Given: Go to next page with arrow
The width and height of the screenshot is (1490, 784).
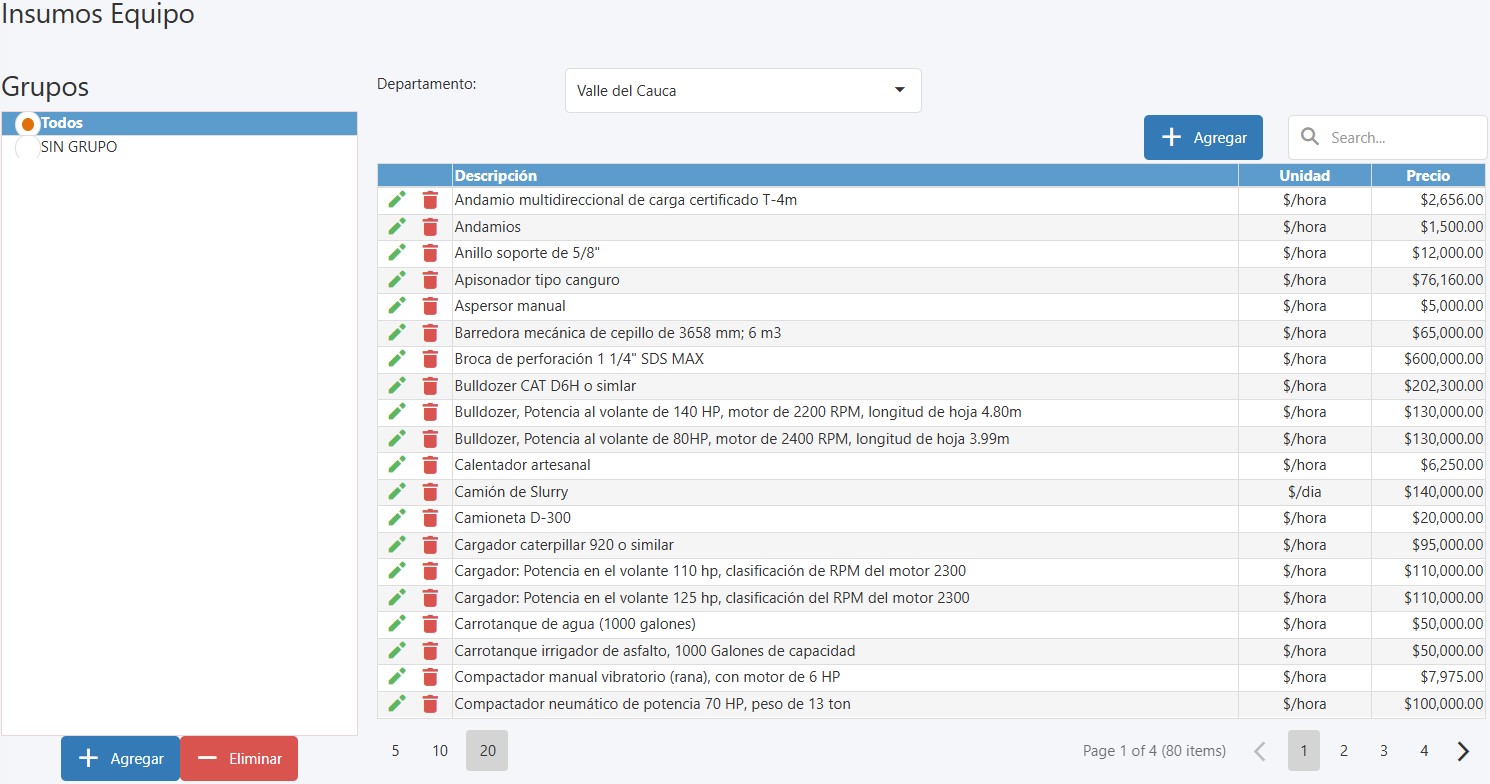Looking at the screenshot, I should [x=1463, y=751].
